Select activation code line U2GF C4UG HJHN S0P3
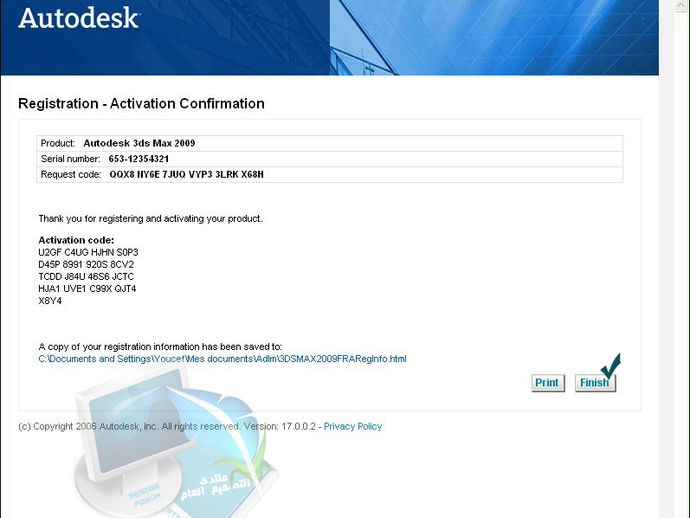This screenshot has width=690, height=518. point(88,253)
